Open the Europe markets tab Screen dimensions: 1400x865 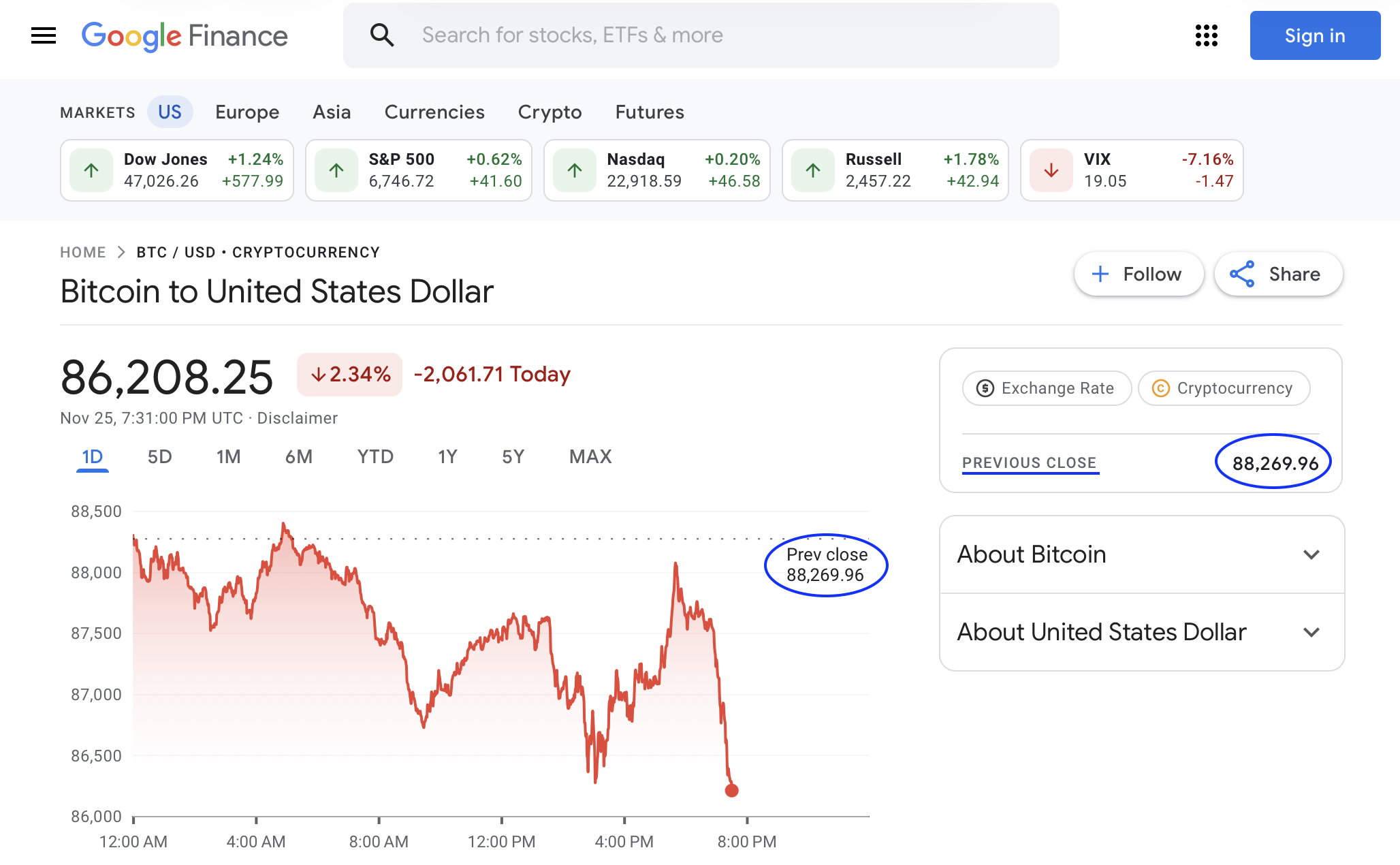247,112
